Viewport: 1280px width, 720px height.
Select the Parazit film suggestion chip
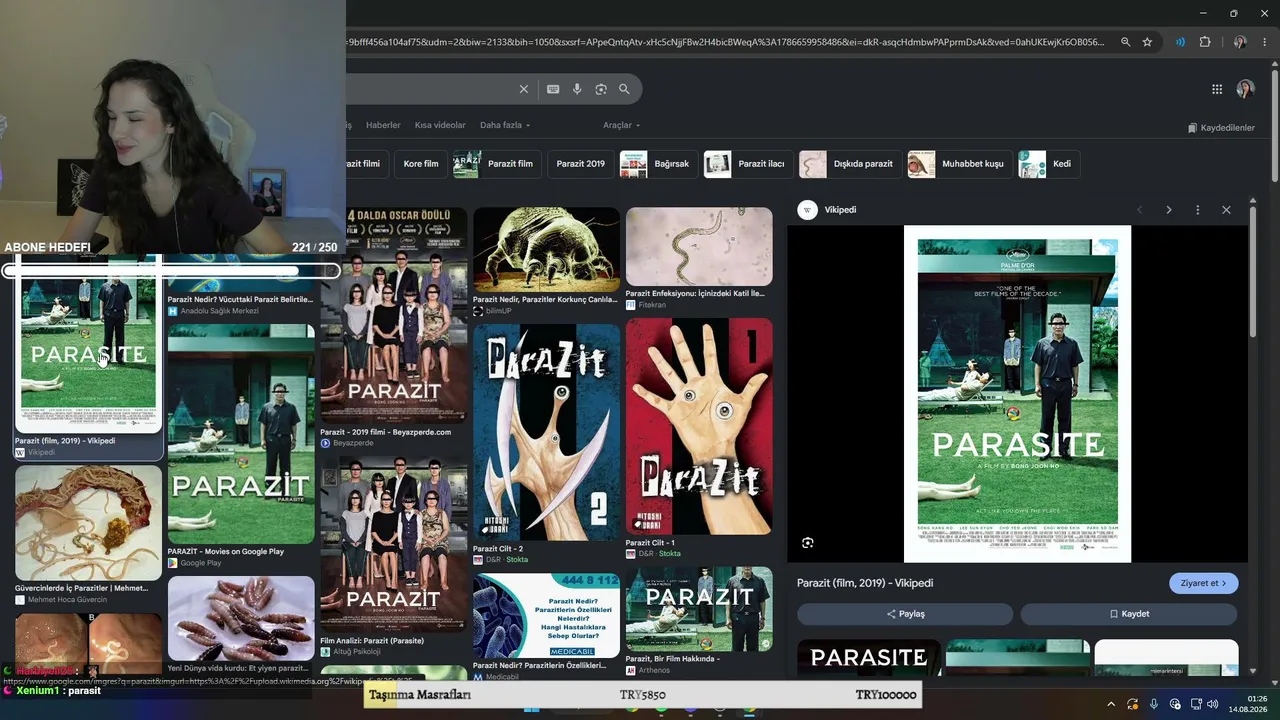click(495, 164)
